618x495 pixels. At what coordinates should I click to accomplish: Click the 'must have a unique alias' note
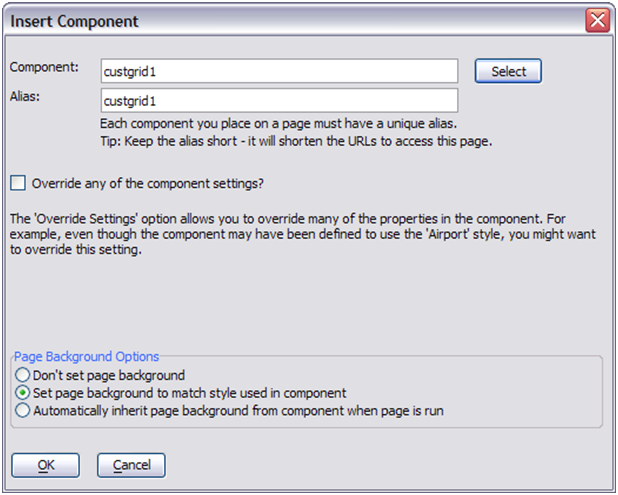[278, 124]
